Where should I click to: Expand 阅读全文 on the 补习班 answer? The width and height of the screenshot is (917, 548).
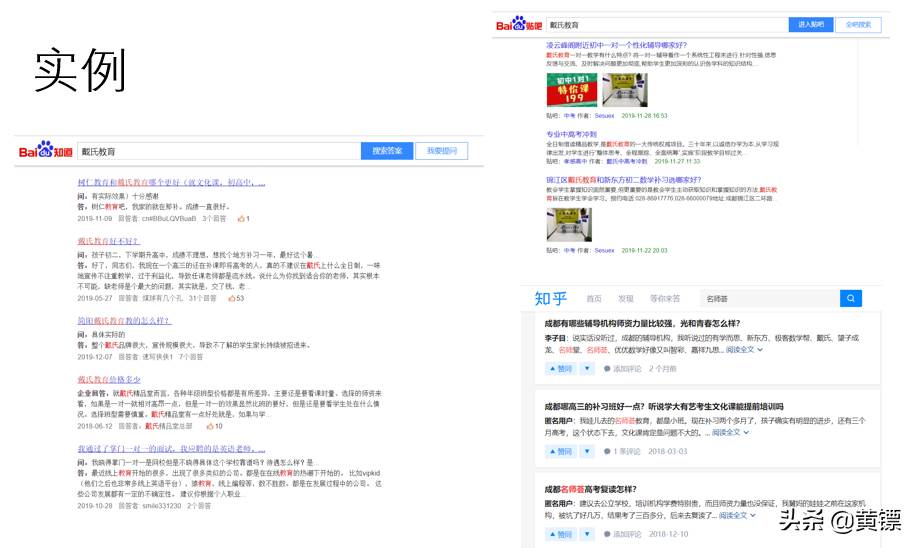click(x=730, y=433)
